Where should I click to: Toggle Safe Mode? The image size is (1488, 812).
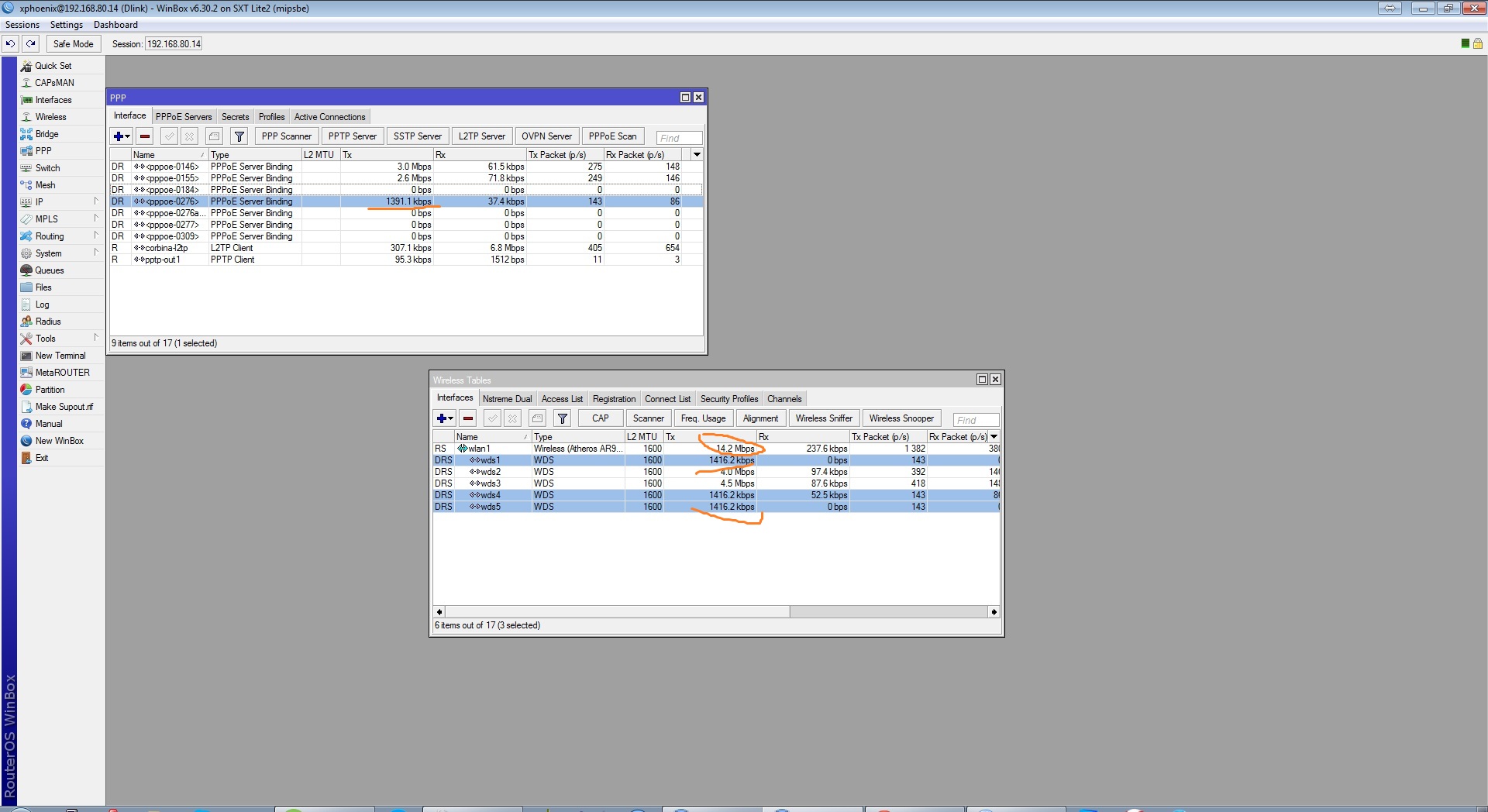coord(73,44)
